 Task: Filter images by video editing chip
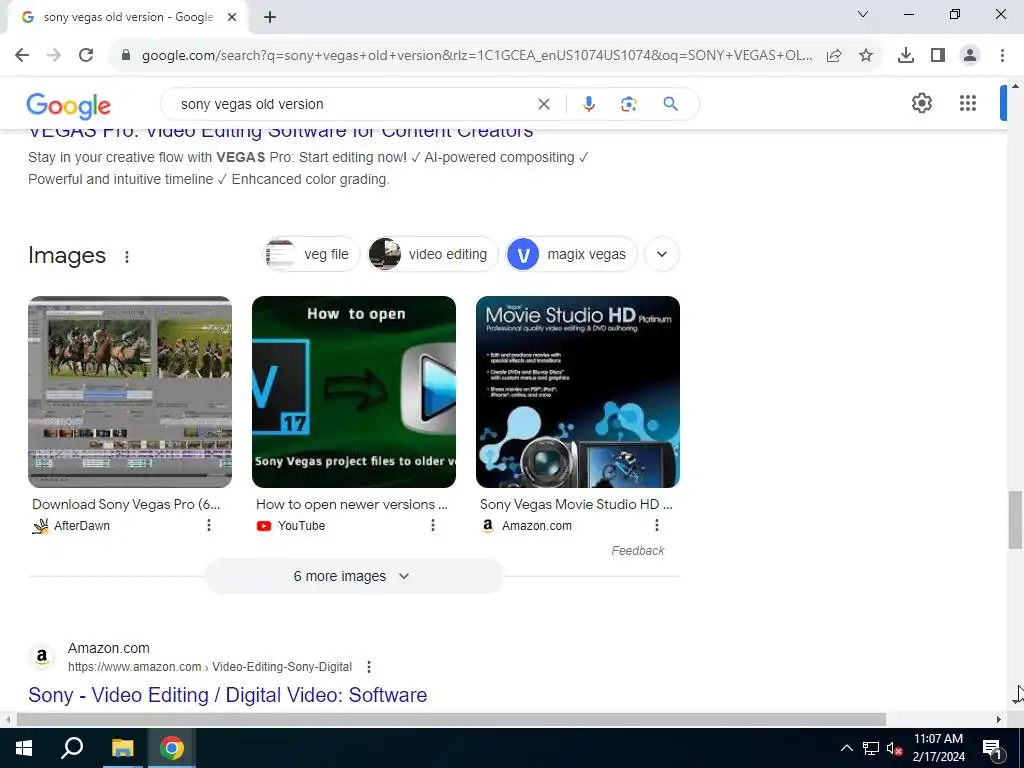(432, 254)
